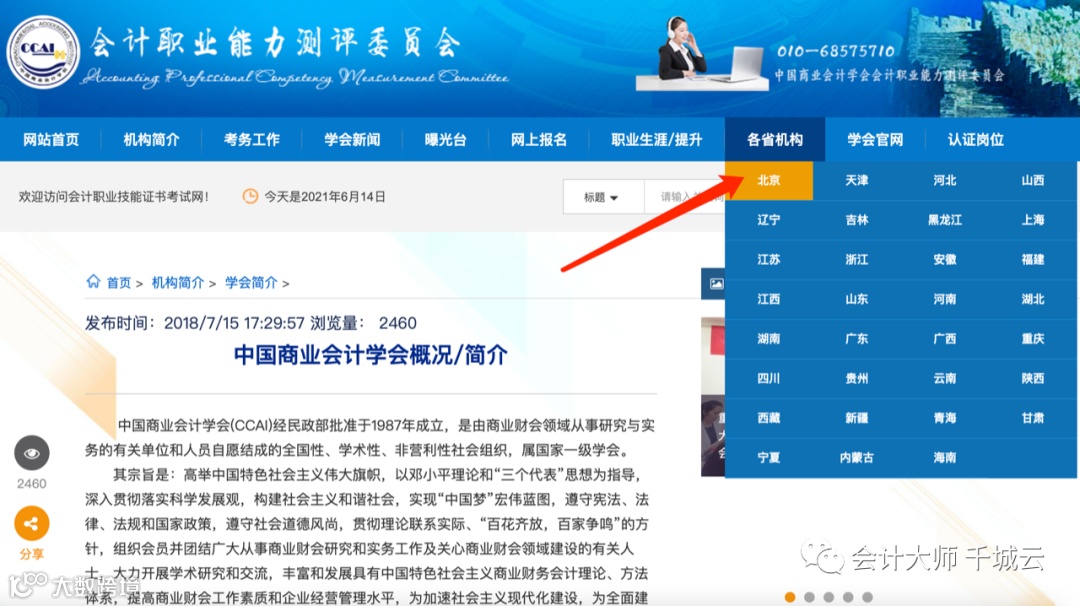This screenshot has height=606, width=1080.
Task: Click the home icon in breadcrumb
Action: coord(93,281)
